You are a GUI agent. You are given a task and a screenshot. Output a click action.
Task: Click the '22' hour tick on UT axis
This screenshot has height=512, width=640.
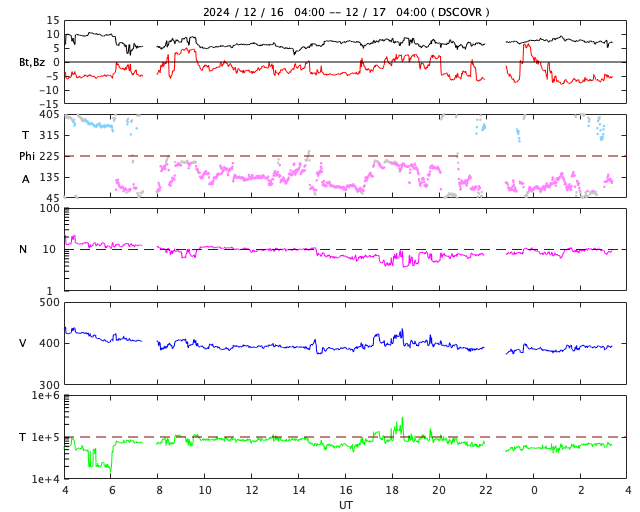coord(486,490)
